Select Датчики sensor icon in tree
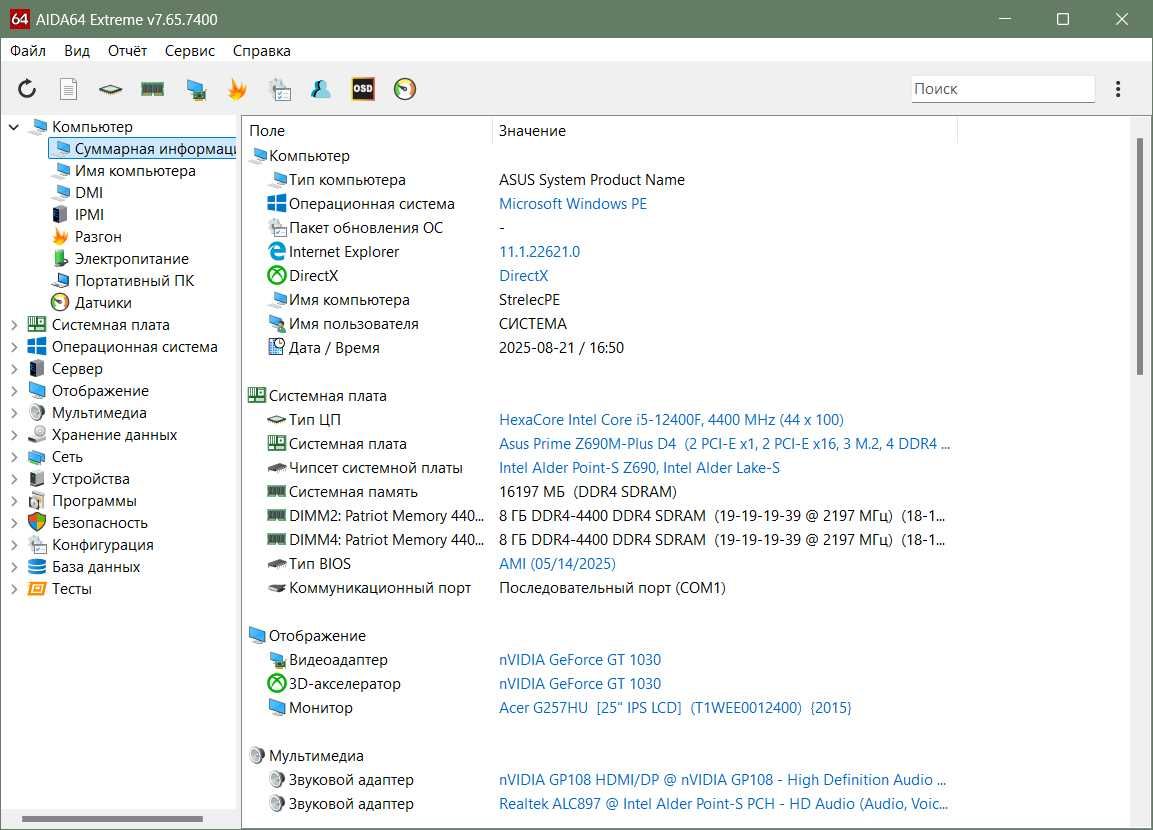1153x830 pixels. (60, 302)
